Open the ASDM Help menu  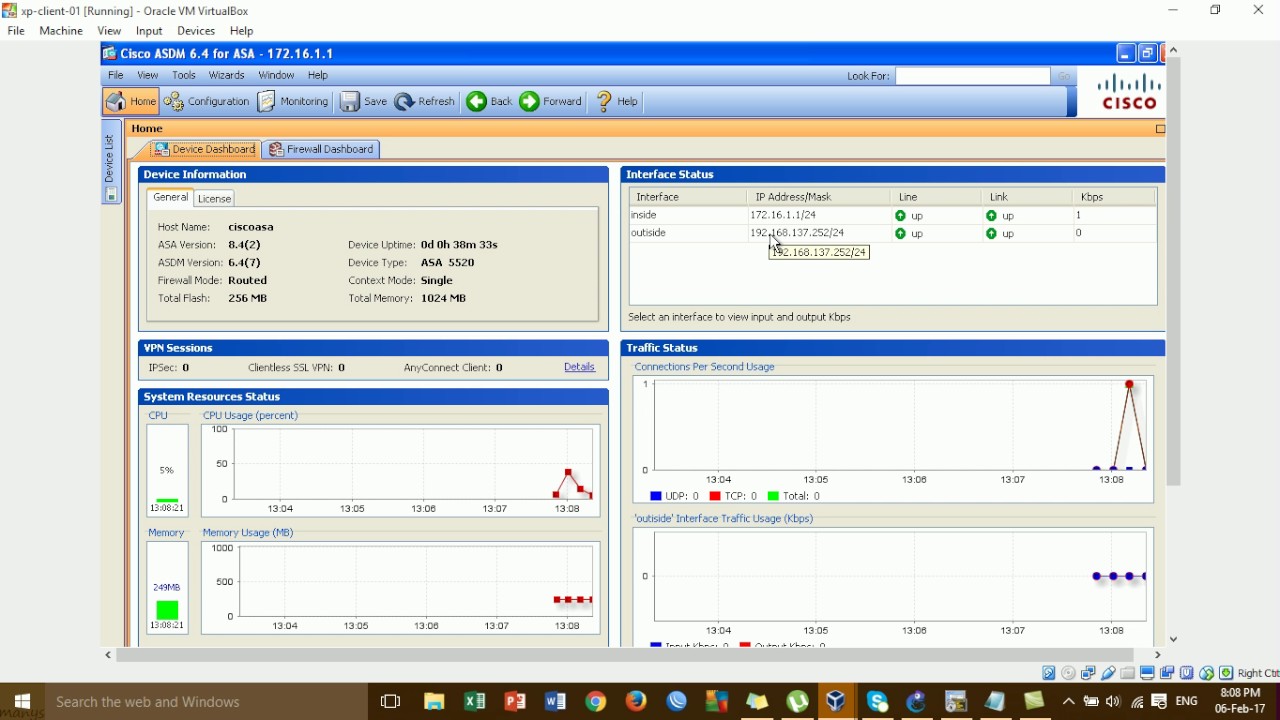coord(318,75)
